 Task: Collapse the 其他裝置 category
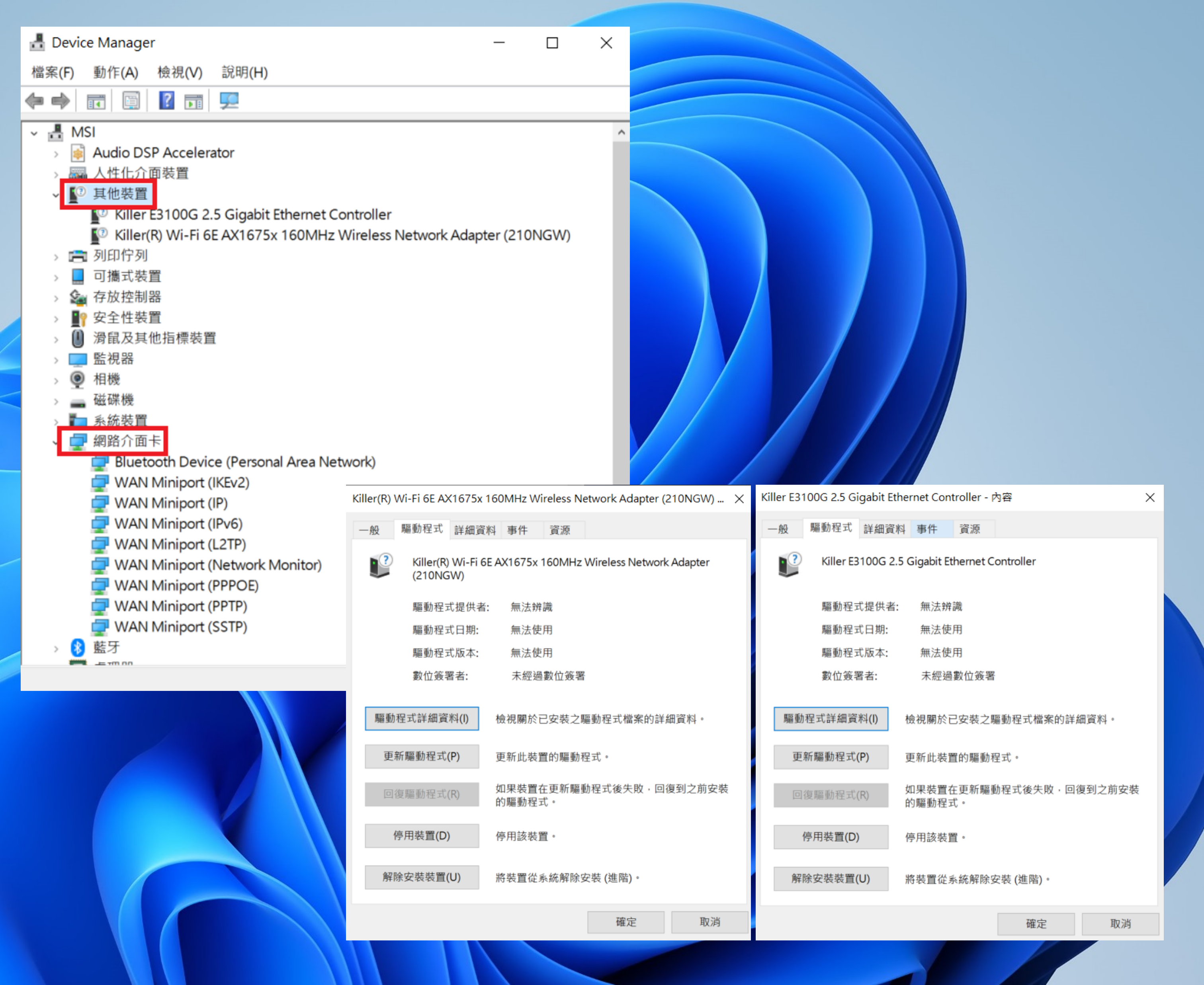pyautogui.click(x=56, y=195)
